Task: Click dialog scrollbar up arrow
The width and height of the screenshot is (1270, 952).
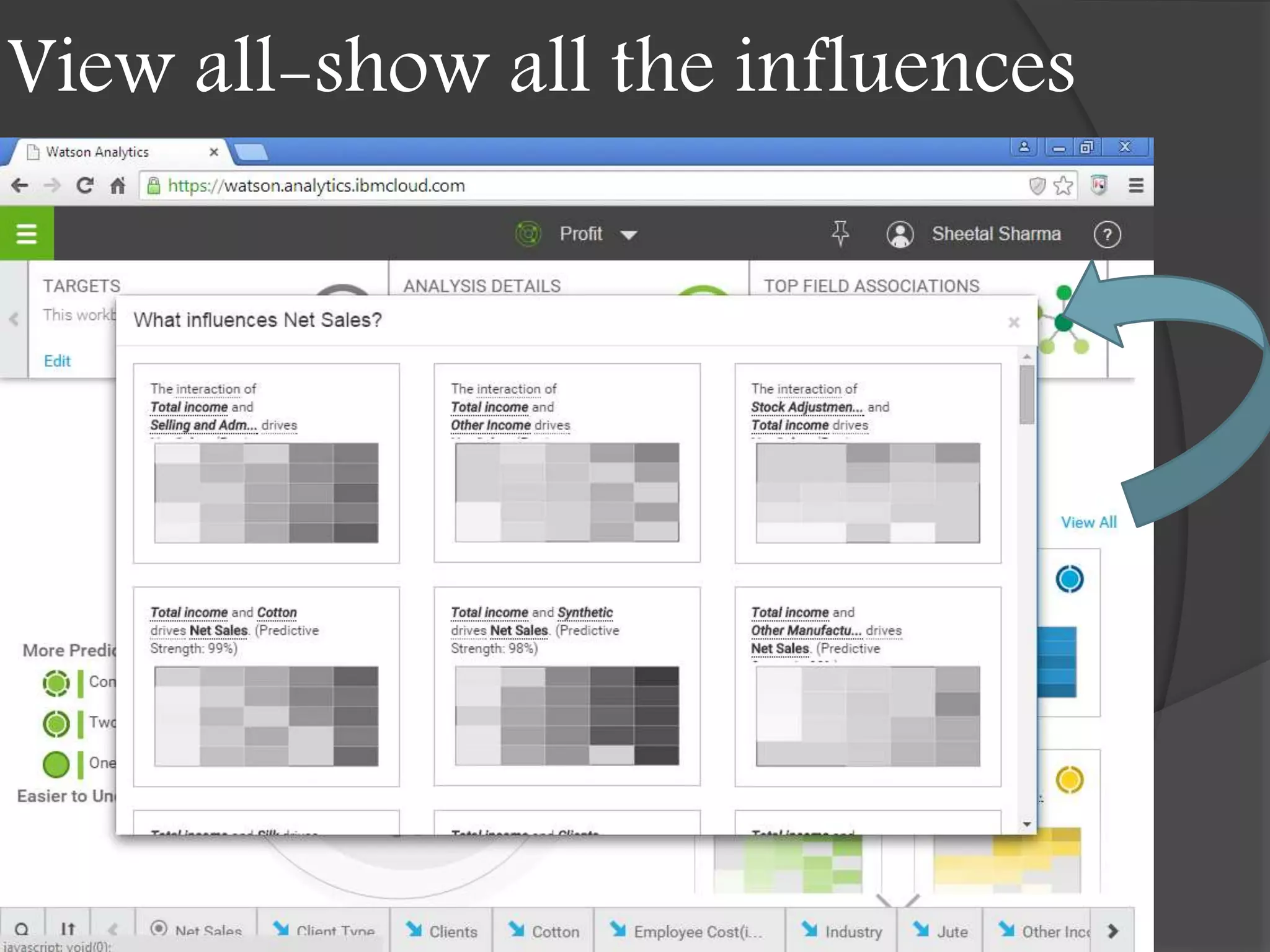Action: 1027,357
